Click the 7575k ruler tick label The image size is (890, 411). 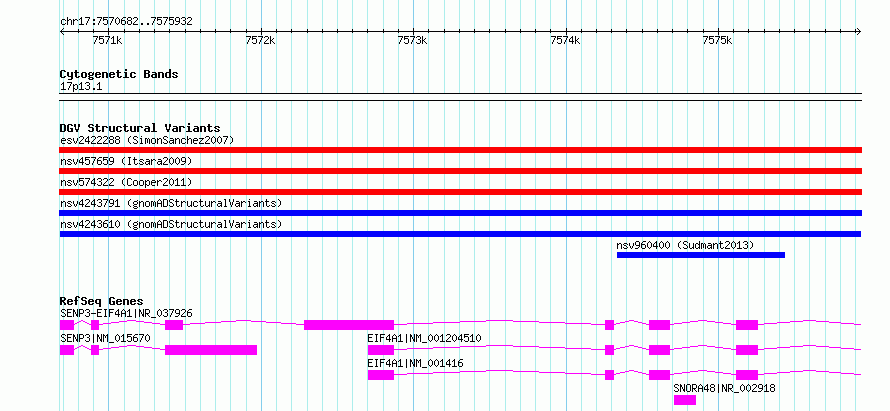coord(717,41)
